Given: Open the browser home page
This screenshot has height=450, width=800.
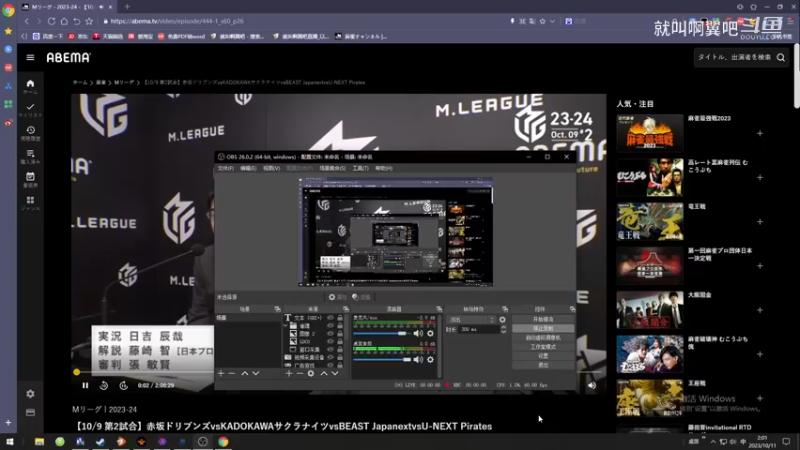Looking at the screenshot, I should [x=64, y=21].
